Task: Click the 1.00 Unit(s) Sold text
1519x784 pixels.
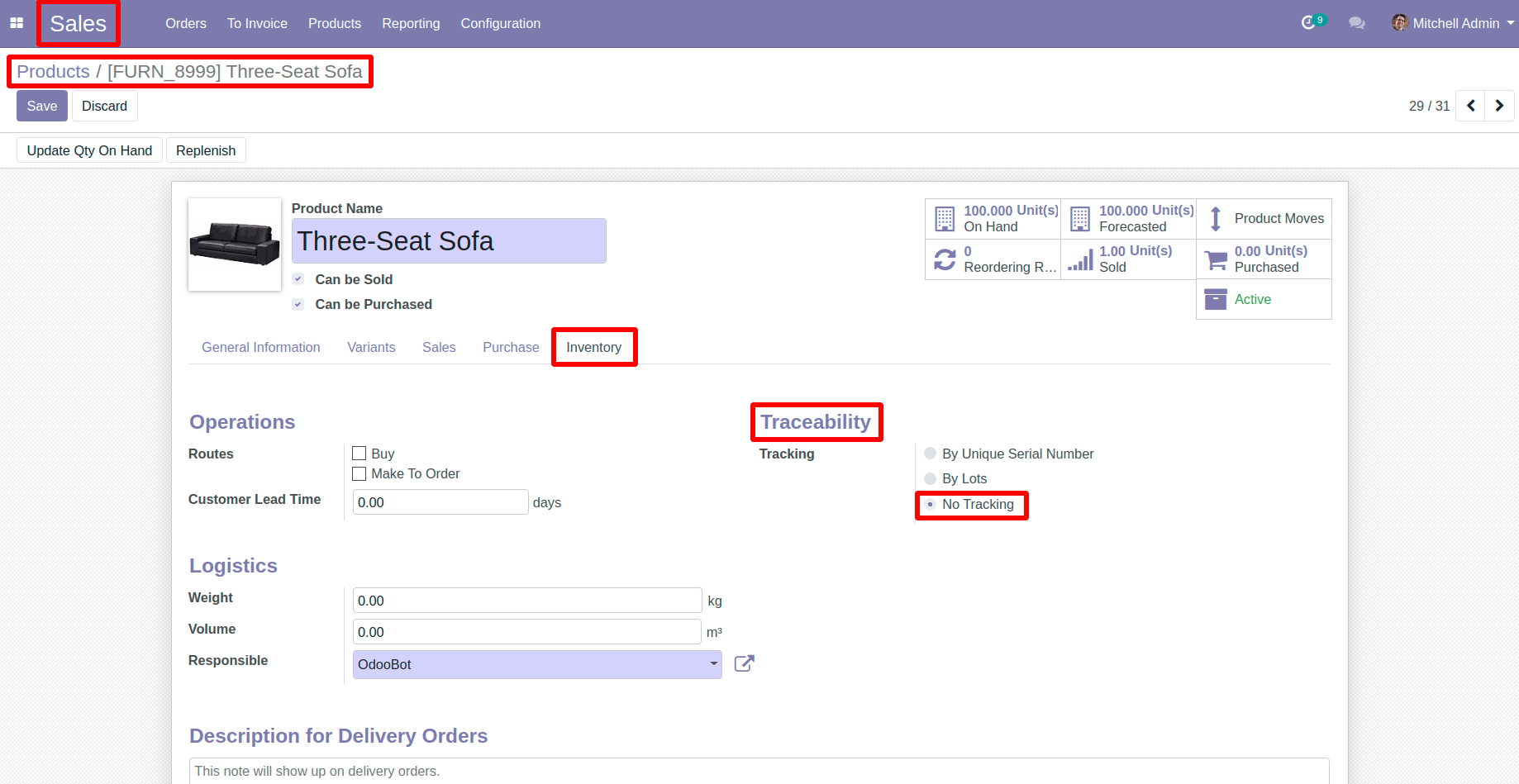Action: pyautogui.click(x=1136, y=259)
